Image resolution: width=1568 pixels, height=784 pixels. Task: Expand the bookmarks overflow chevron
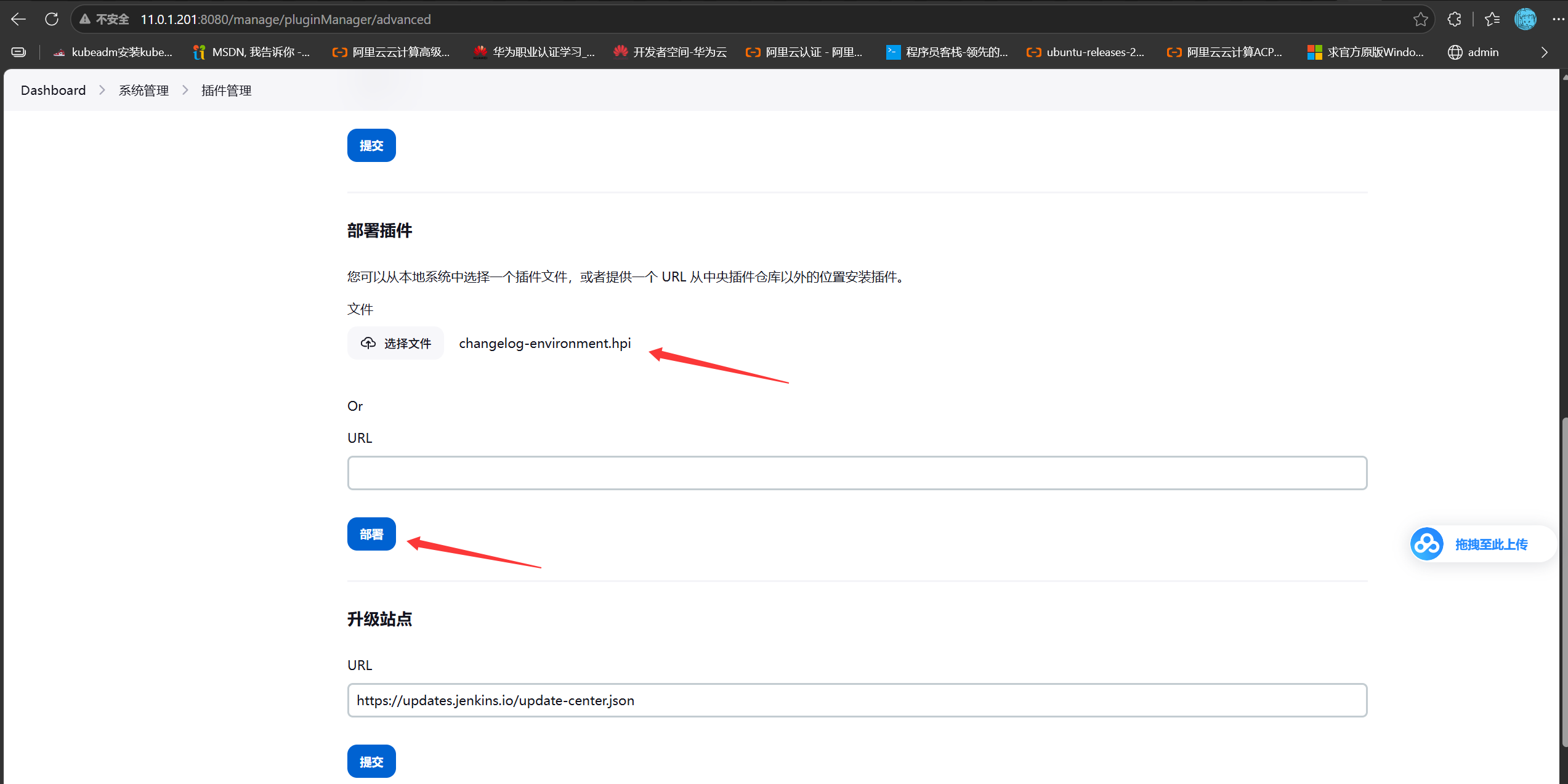[x=1544, y=52]
